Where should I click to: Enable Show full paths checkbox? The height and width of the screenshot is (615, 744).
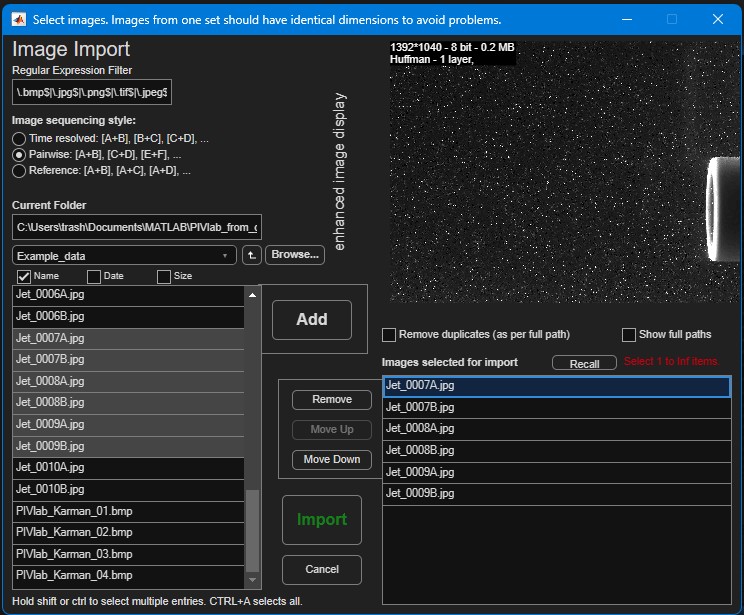click(629, 335)
